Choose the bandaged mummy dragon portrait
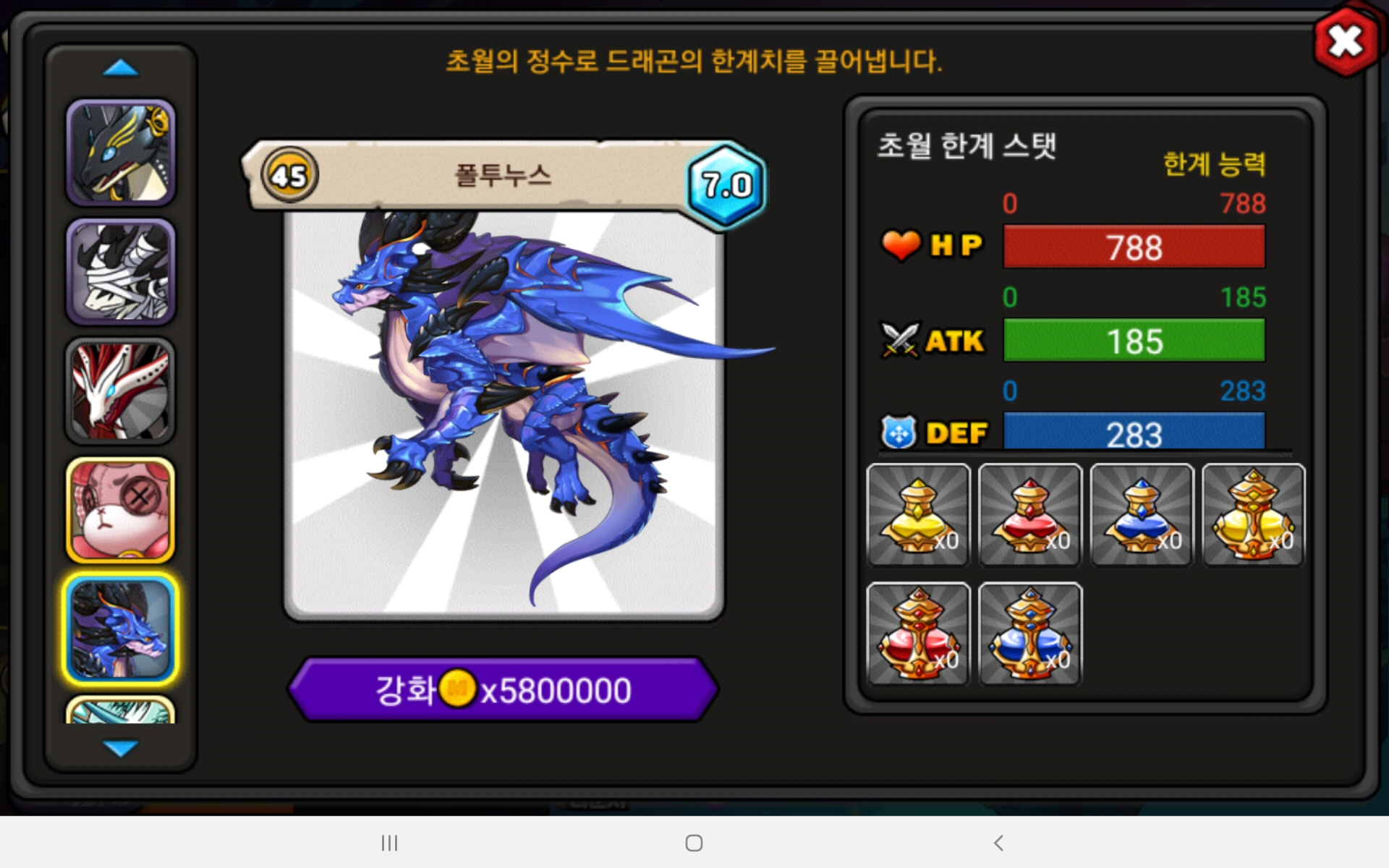The width and height of the screenshot is (1389, 868). tap(121, 272)
